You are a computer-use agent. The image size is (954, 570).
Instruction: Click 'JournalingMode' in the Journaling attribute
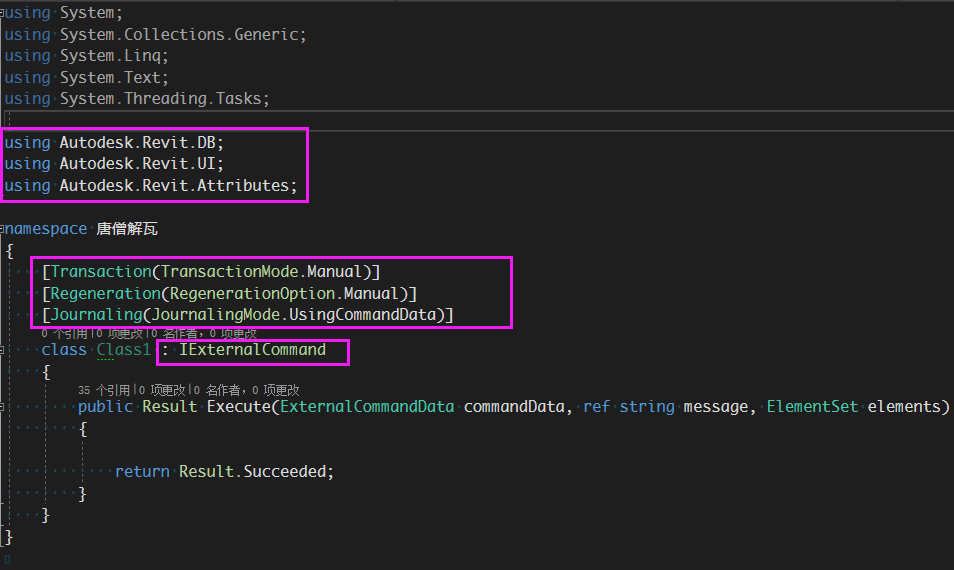click(x=215, y=315)
